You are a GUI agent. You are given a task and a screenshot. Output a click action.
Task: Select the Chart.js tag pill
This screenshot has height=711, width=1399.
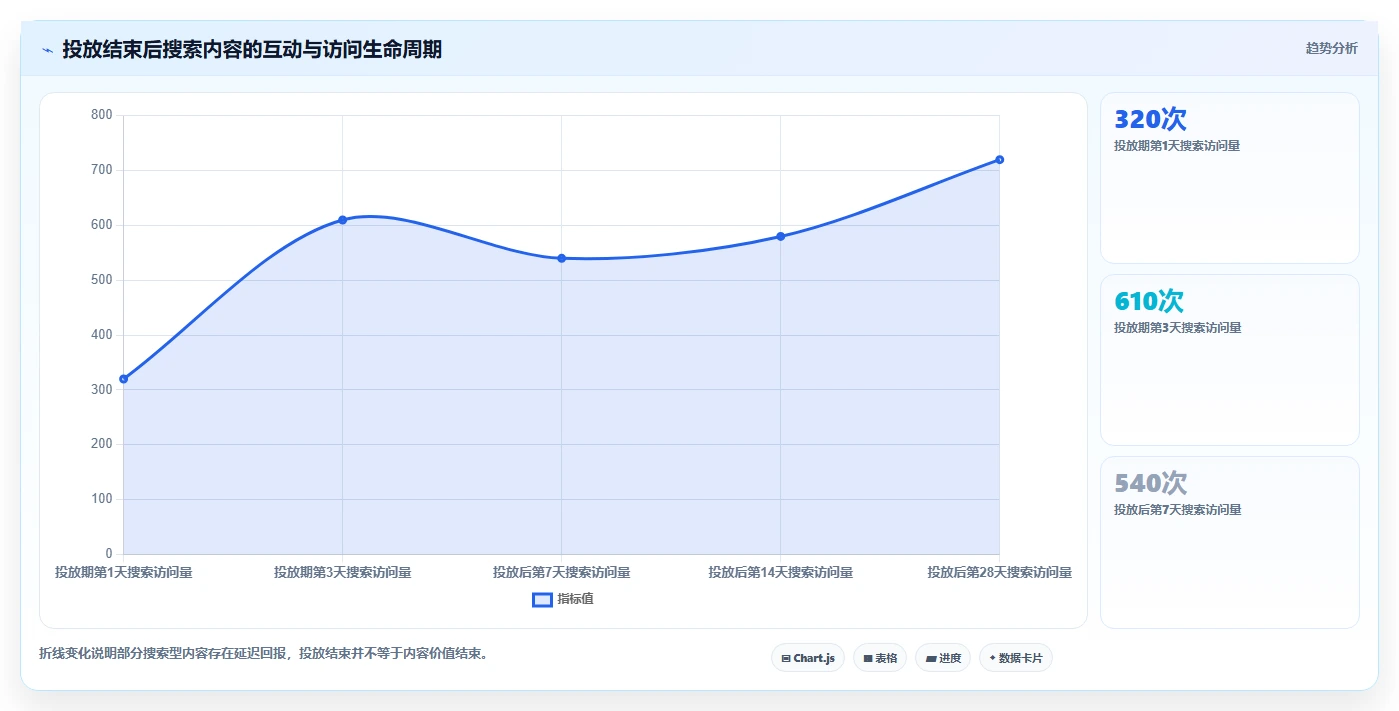click(808, 658)
